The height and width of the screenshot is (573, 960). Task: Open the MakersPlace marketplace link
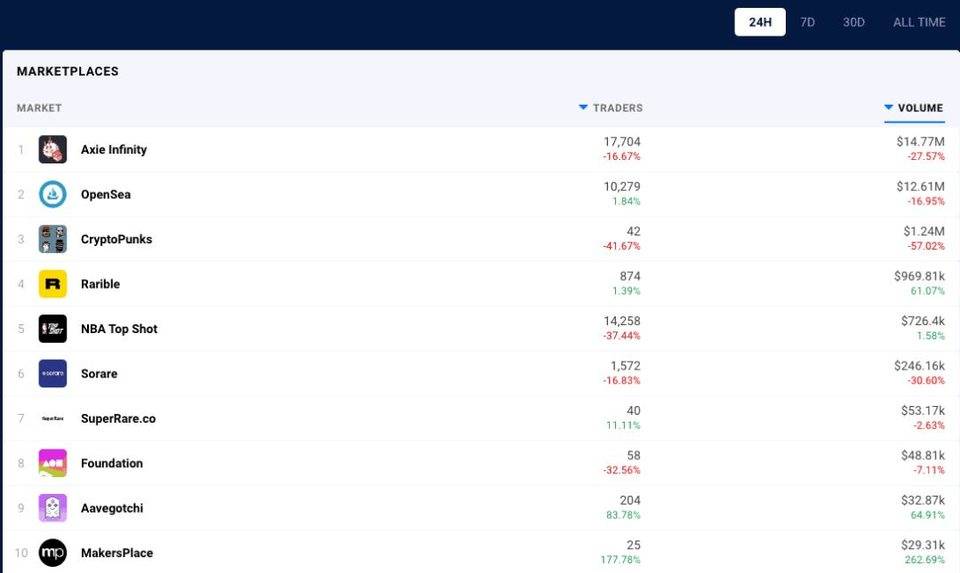point(117,553)
